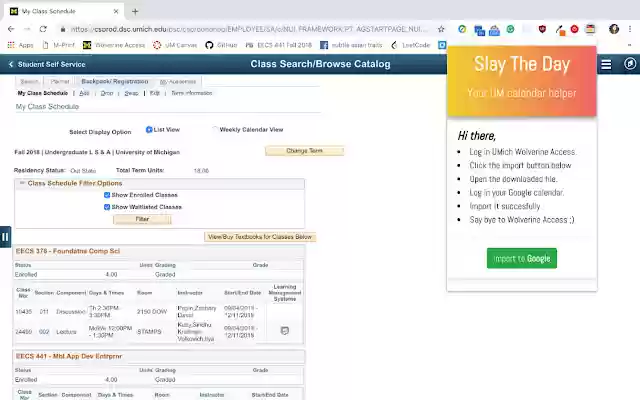The height and width of the screenshot is (400, 640).
Task: Open the red Pocket extension icon
Action: click(x=574, y=29)
